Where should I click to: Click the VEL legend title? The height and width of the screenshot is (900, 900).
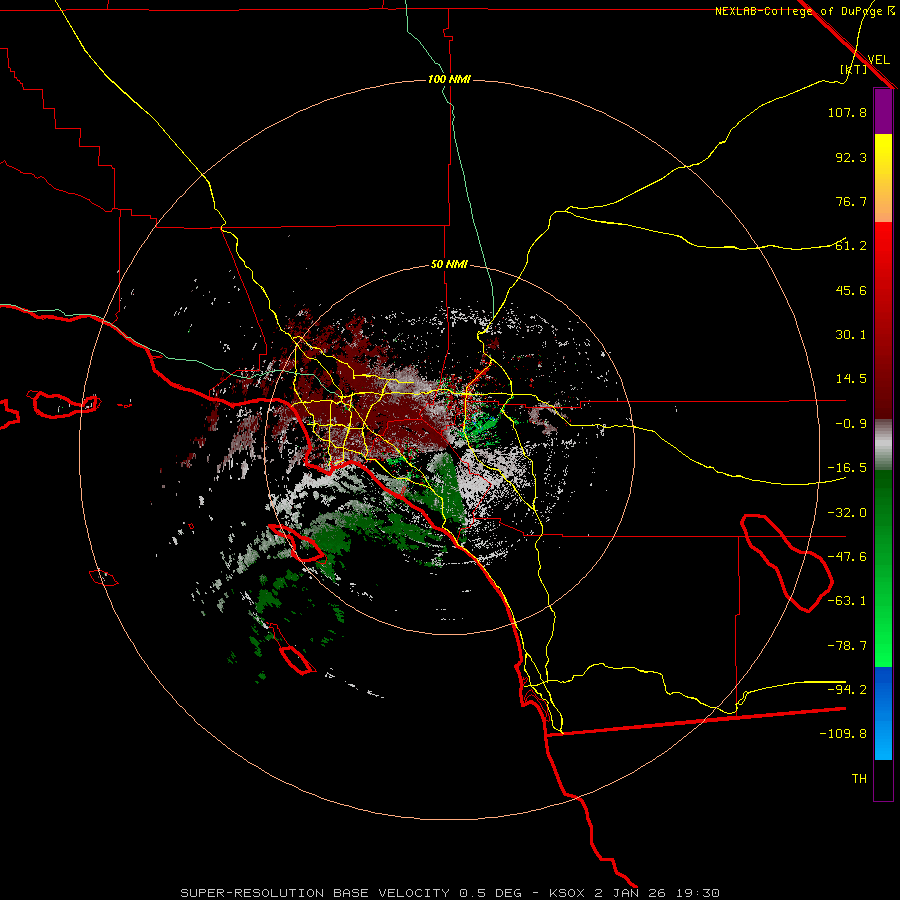pyautogui.click(x=878, y=60)
